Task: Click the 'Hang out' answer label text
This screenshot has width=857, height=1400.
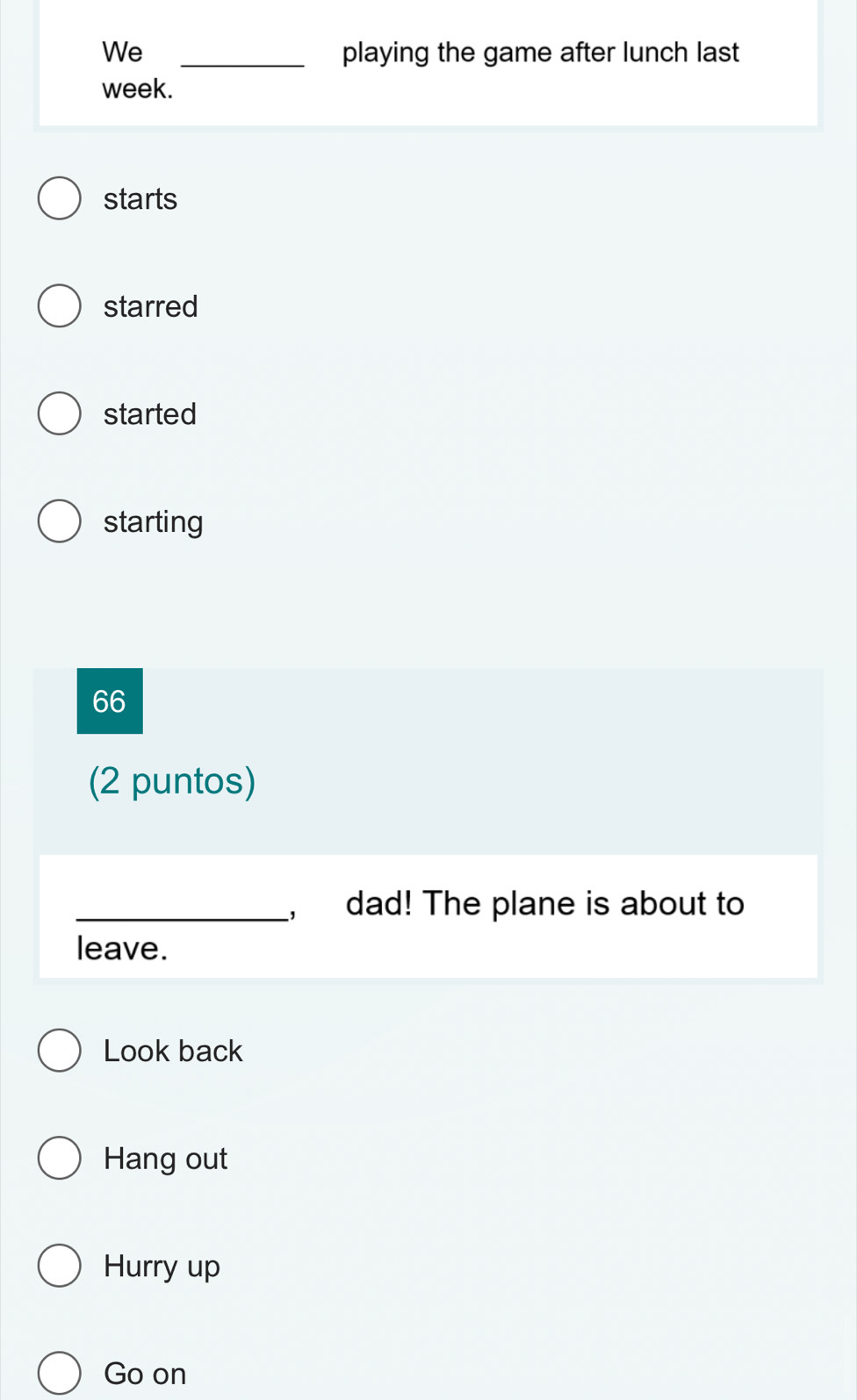Action: [166, 1159]
